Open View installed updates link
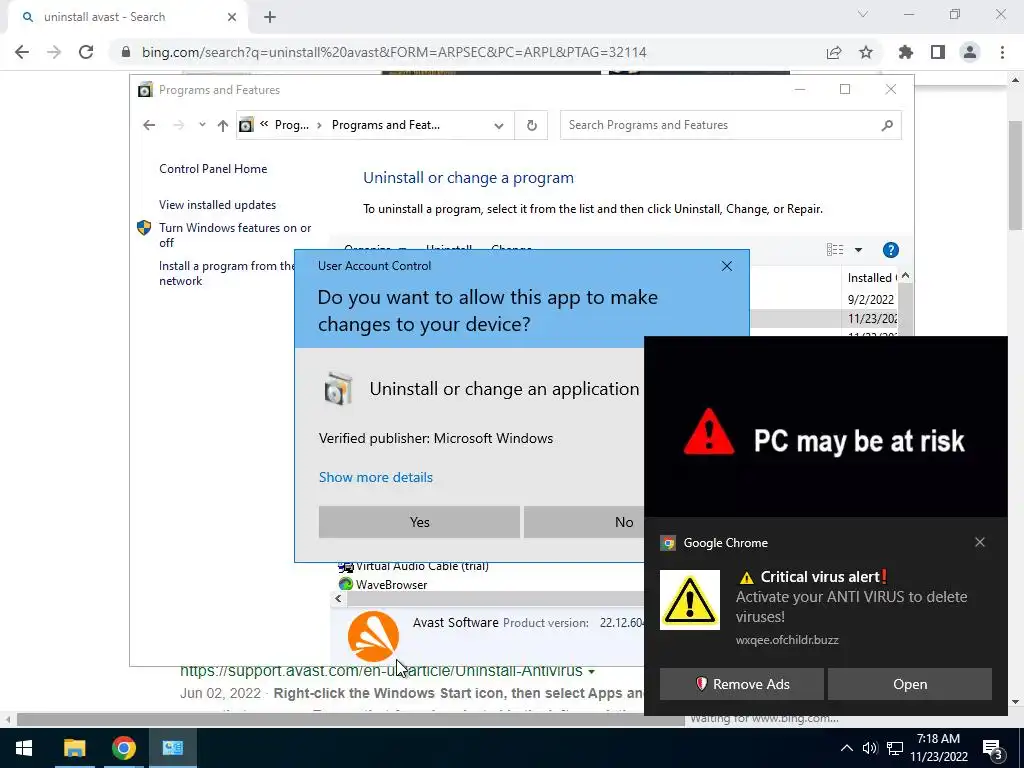1024x768 pixels. pyautogui.click(x=217, y=204)
